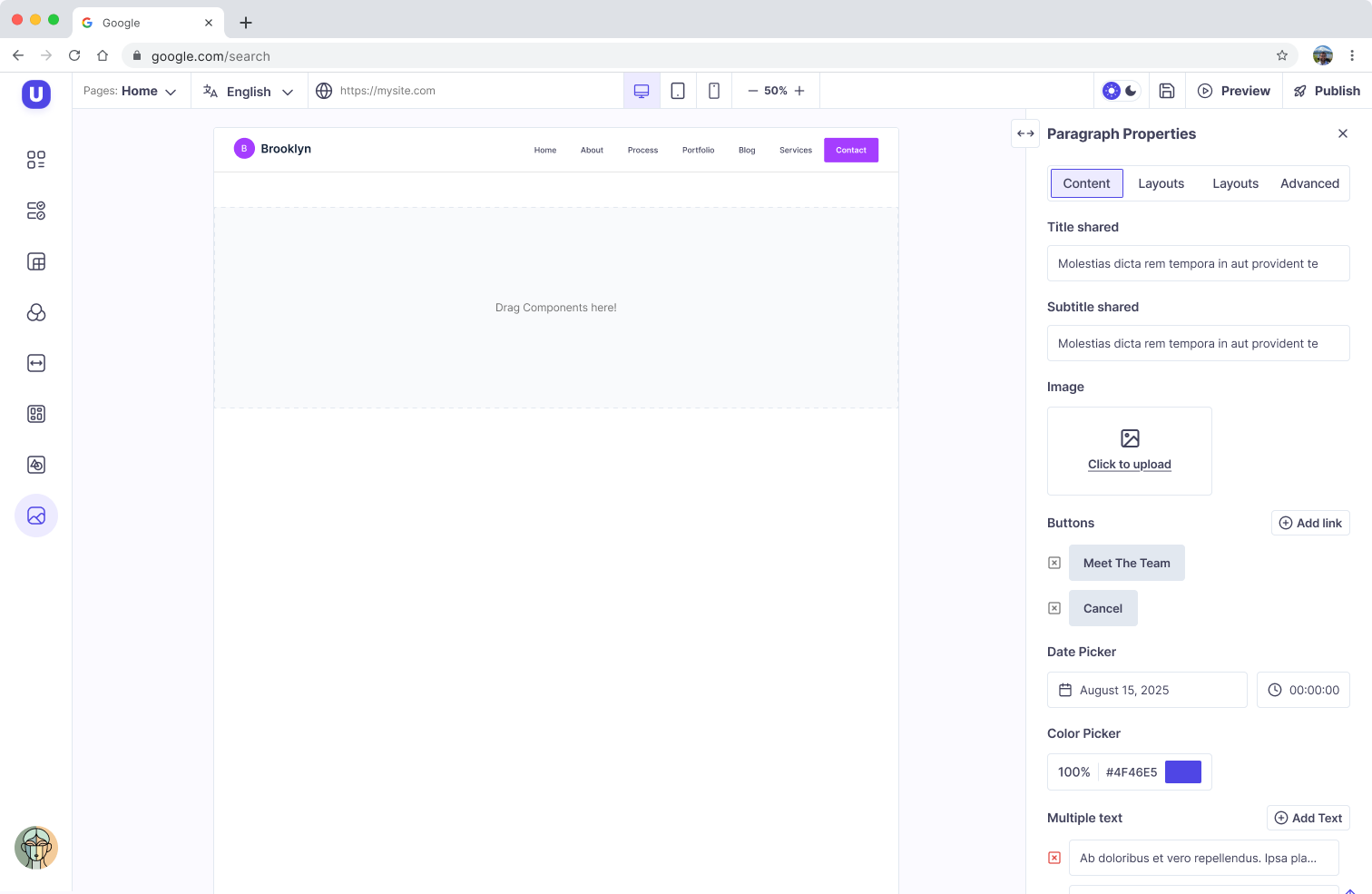Click the panel width expand arrows icon
The height and width of the screenshot is (894, 1372).
tap(1025, 133)
